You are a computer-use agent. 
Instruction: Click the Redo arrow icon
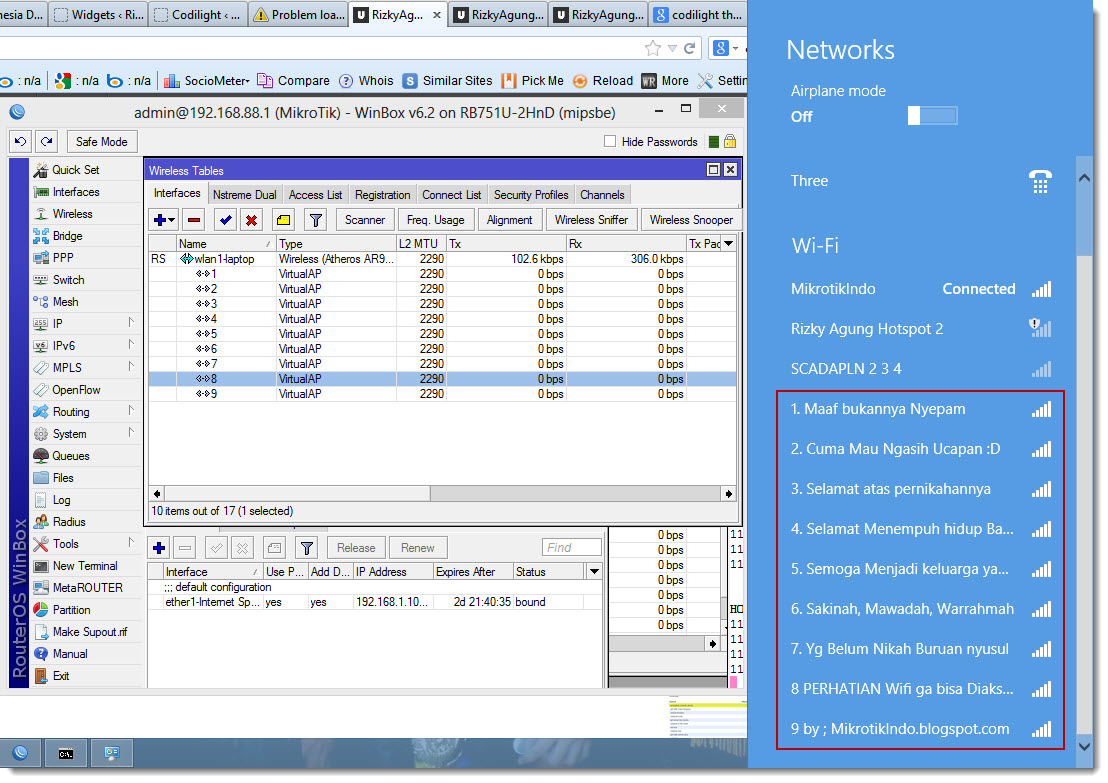tap(46, 142)
